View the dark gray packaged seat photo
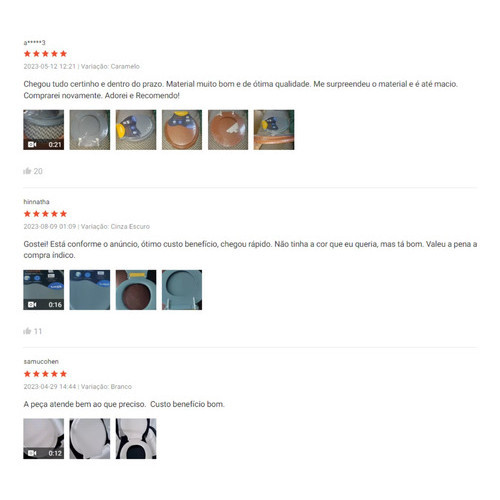Screen dimensions: 500x500 point(90,290)
